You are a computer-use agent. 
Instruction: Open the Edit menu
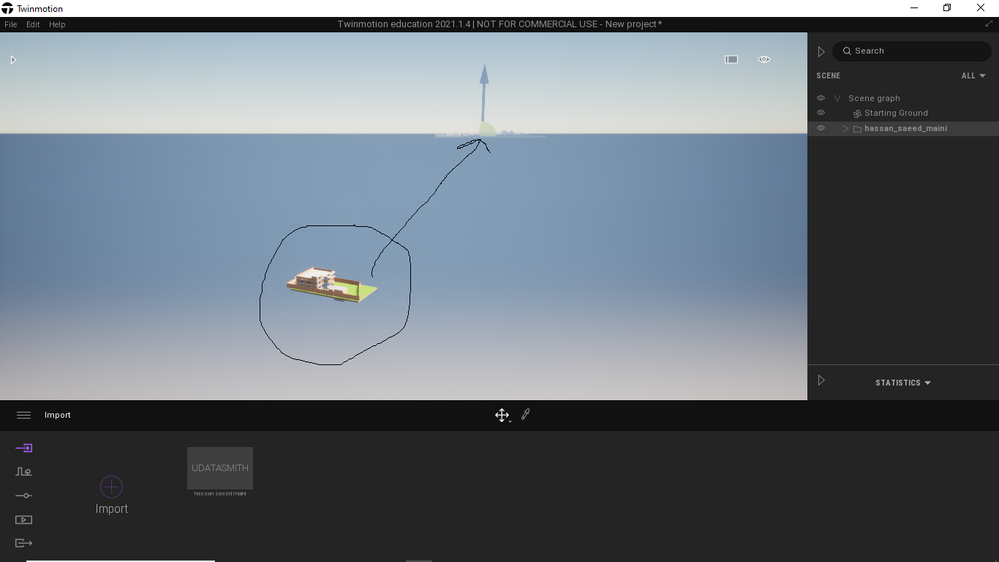point(33,24)
